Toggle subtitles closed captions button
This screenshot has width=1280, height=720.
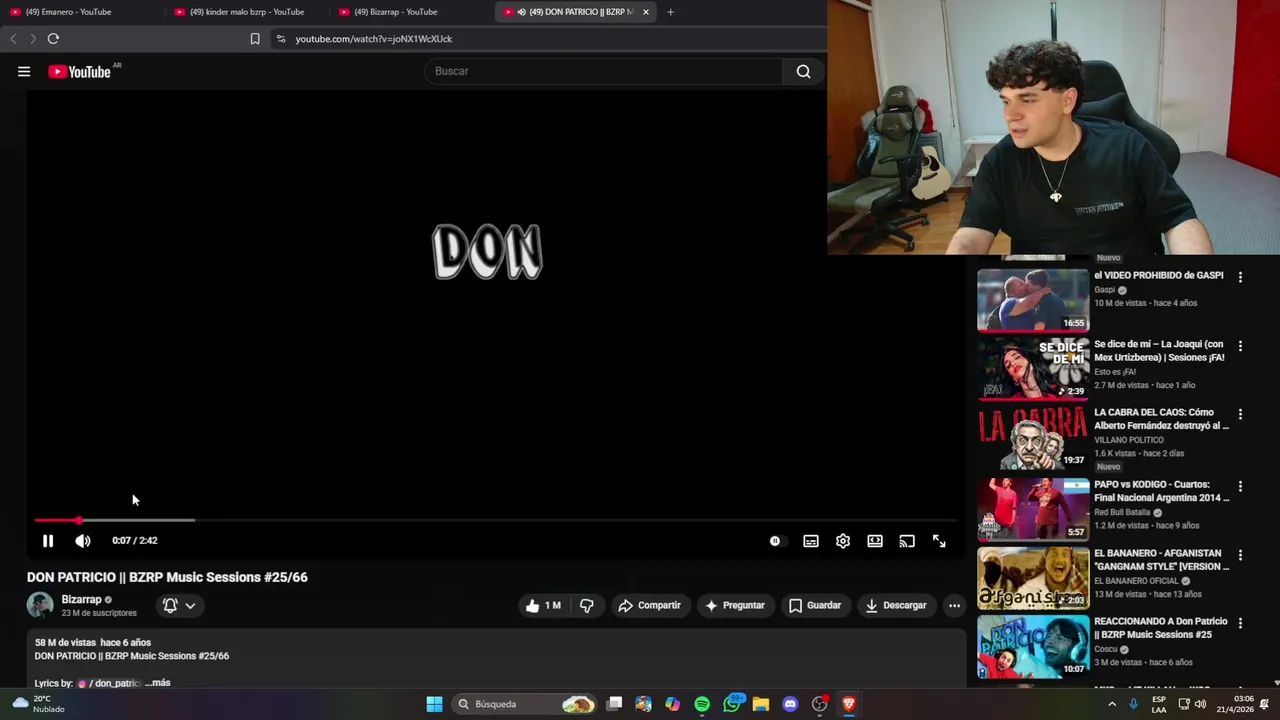811,541
